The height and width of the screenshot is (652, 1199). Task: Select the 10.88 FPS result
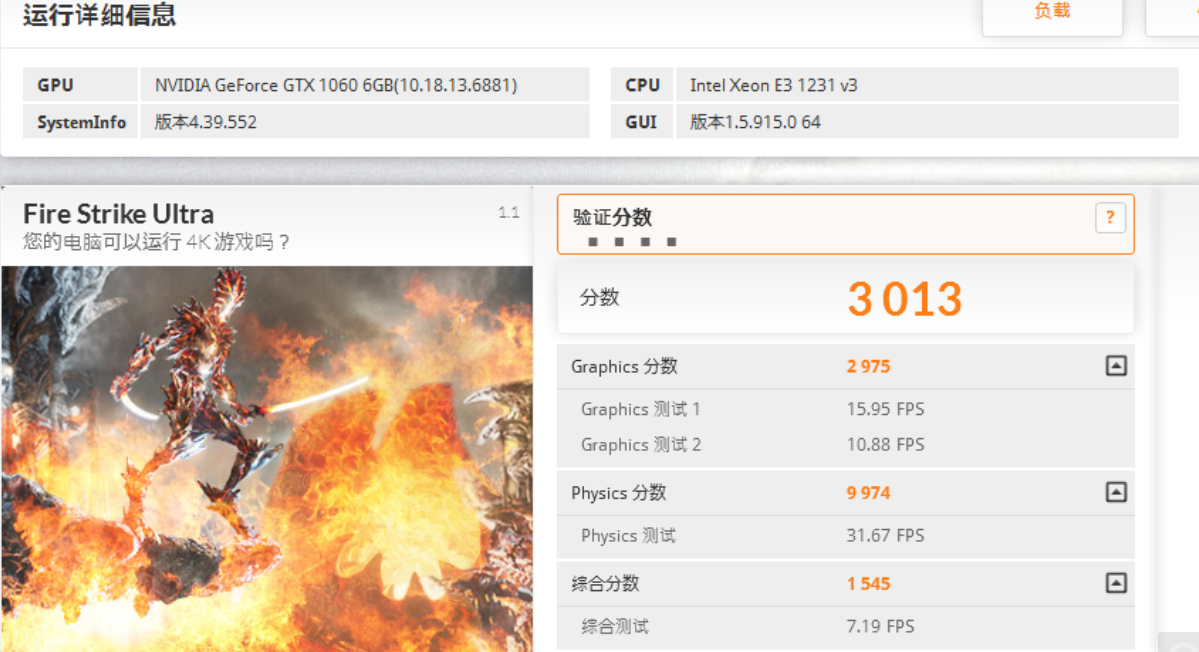[885, 445]
